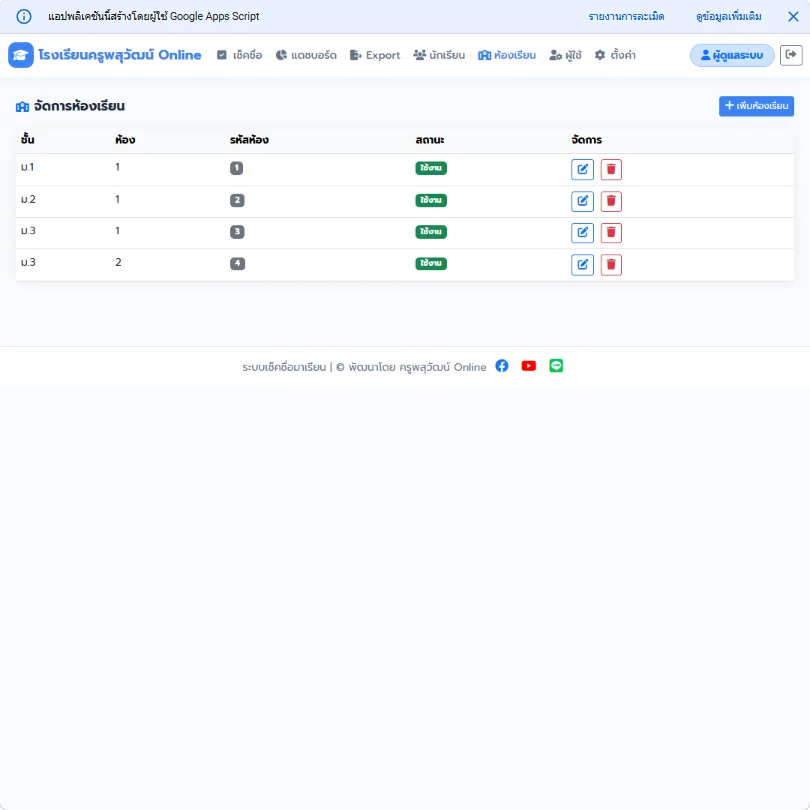Edit the ม.1 room 1 classroom

click(582, 169)
